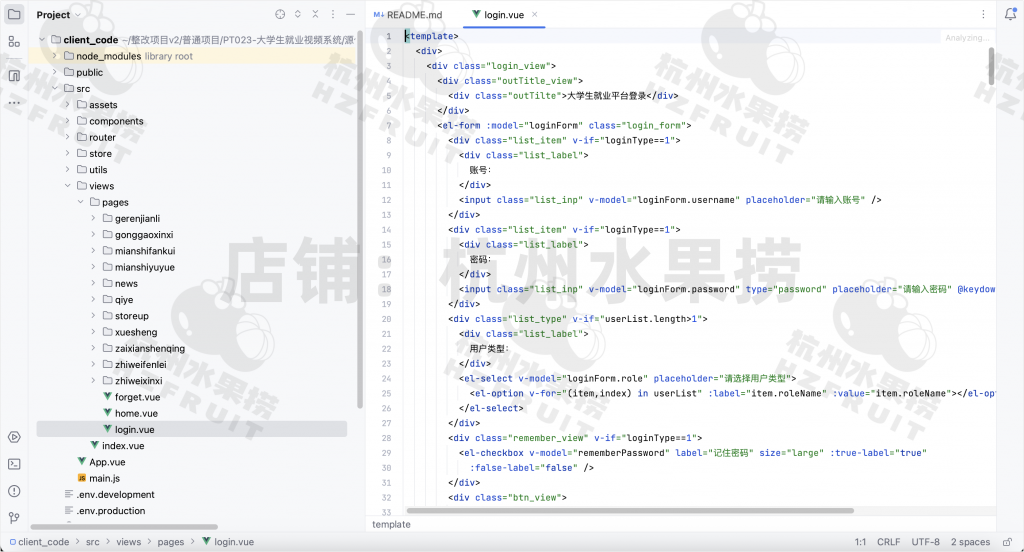1024x552 pixels.
Task: Toggle read-only lock icon in status bar
Action: [x=1008, y=542]
